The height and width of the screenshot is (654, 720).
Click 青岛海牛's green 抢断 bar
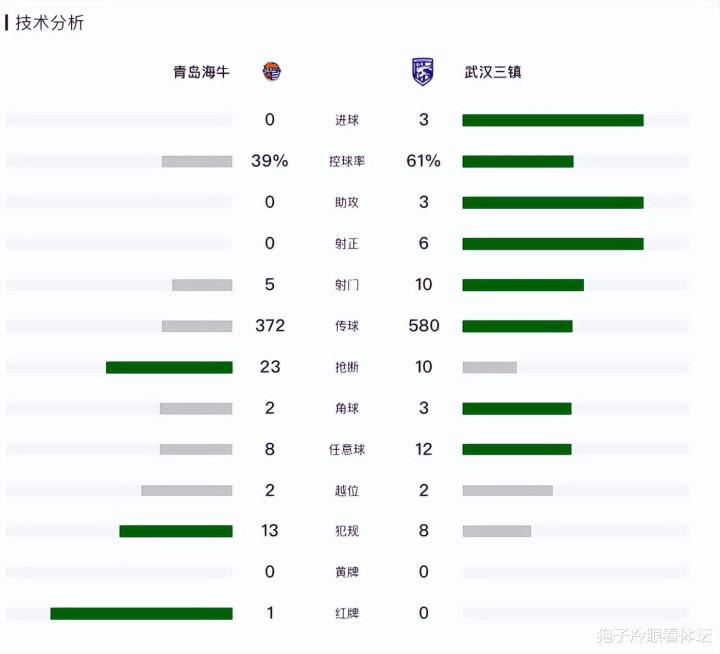[x=169, y=367]
